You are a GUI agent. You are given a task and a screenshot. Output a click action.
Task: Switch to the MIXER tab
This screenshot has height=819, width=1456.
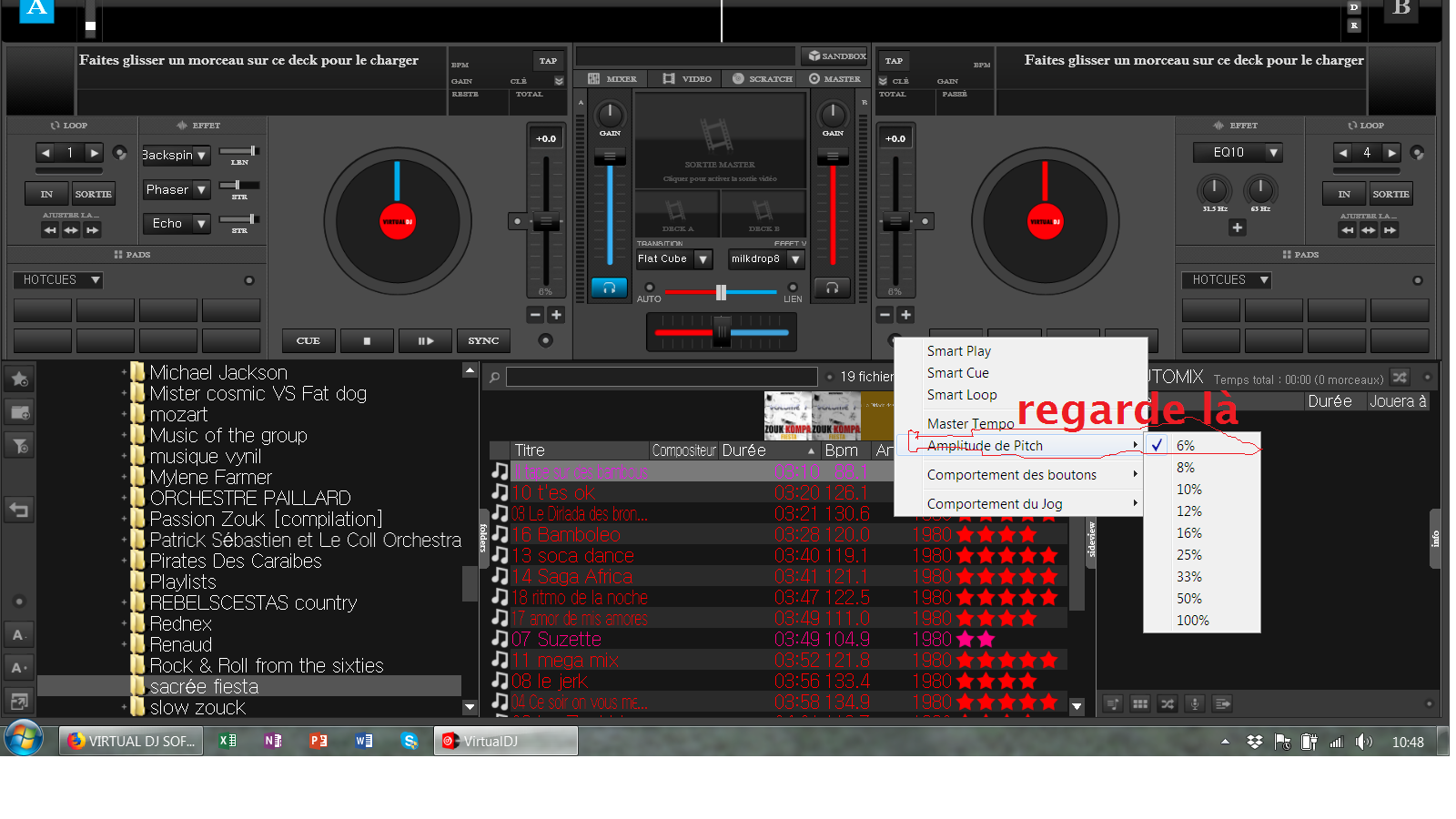click(x=612, y=78)
